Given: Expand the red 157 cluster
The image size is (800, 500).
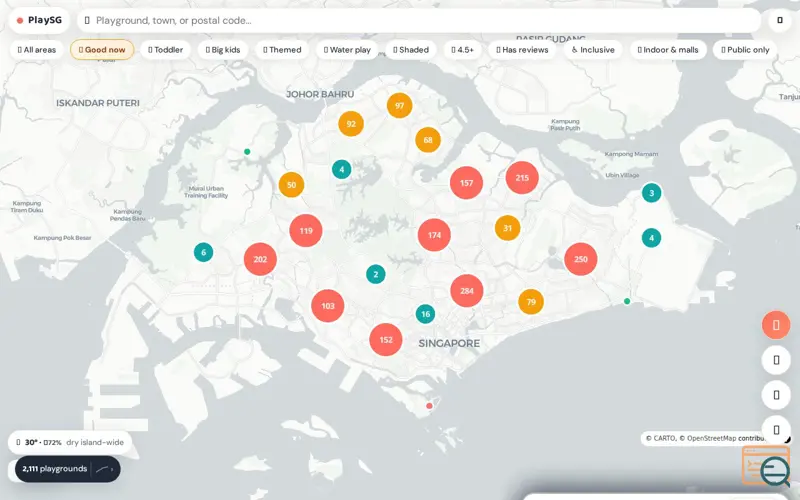Looking at the screenshot, I should pos(466,183).
